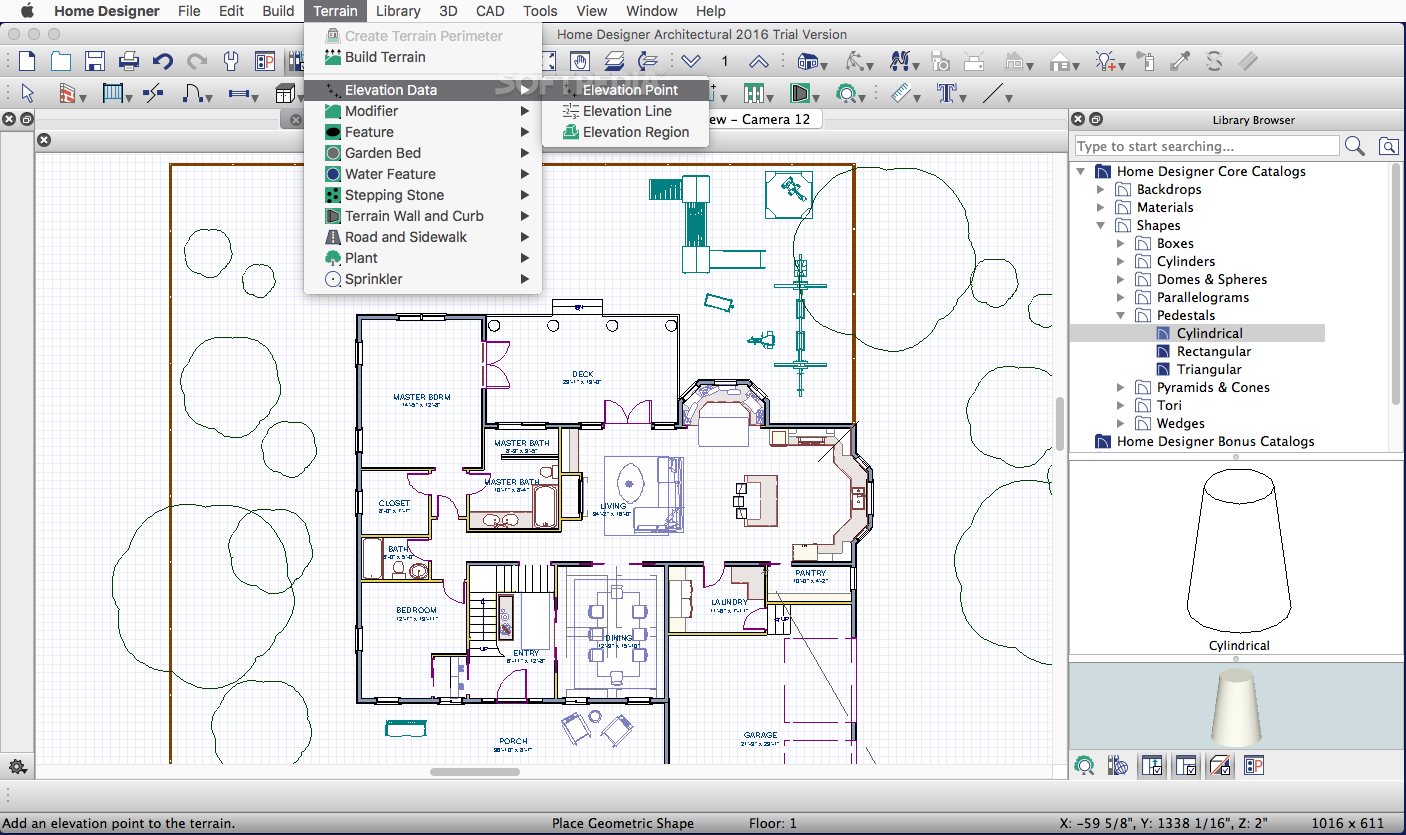Expand the Cylinders folder
This screenshot has height=835, width=1406.
click(1121, 261)
